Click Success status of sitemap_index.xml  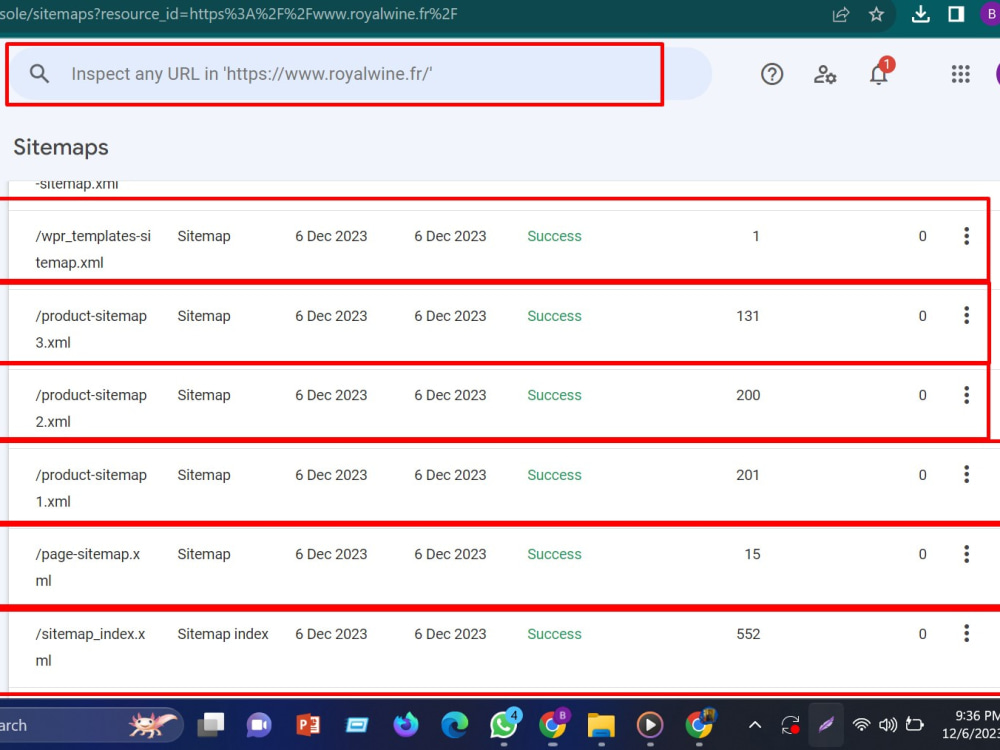[x=554, y=634]
